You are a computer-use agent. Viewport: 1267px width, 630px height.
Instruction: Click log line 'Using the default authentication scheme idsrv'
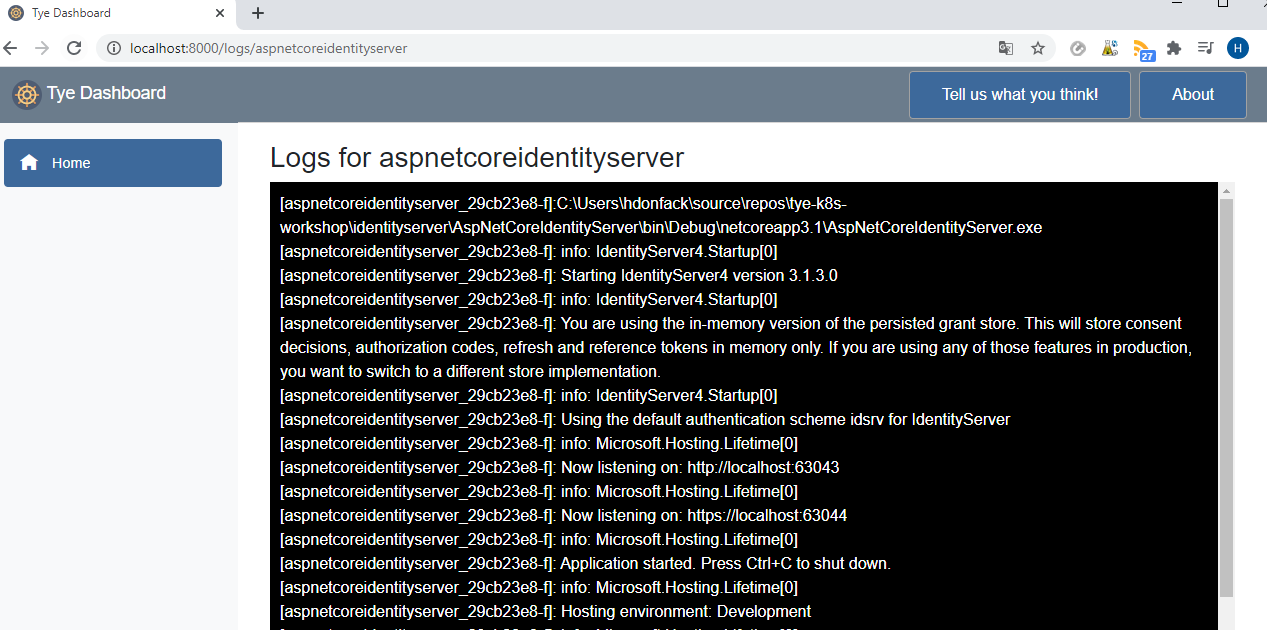tap(645, 420)
